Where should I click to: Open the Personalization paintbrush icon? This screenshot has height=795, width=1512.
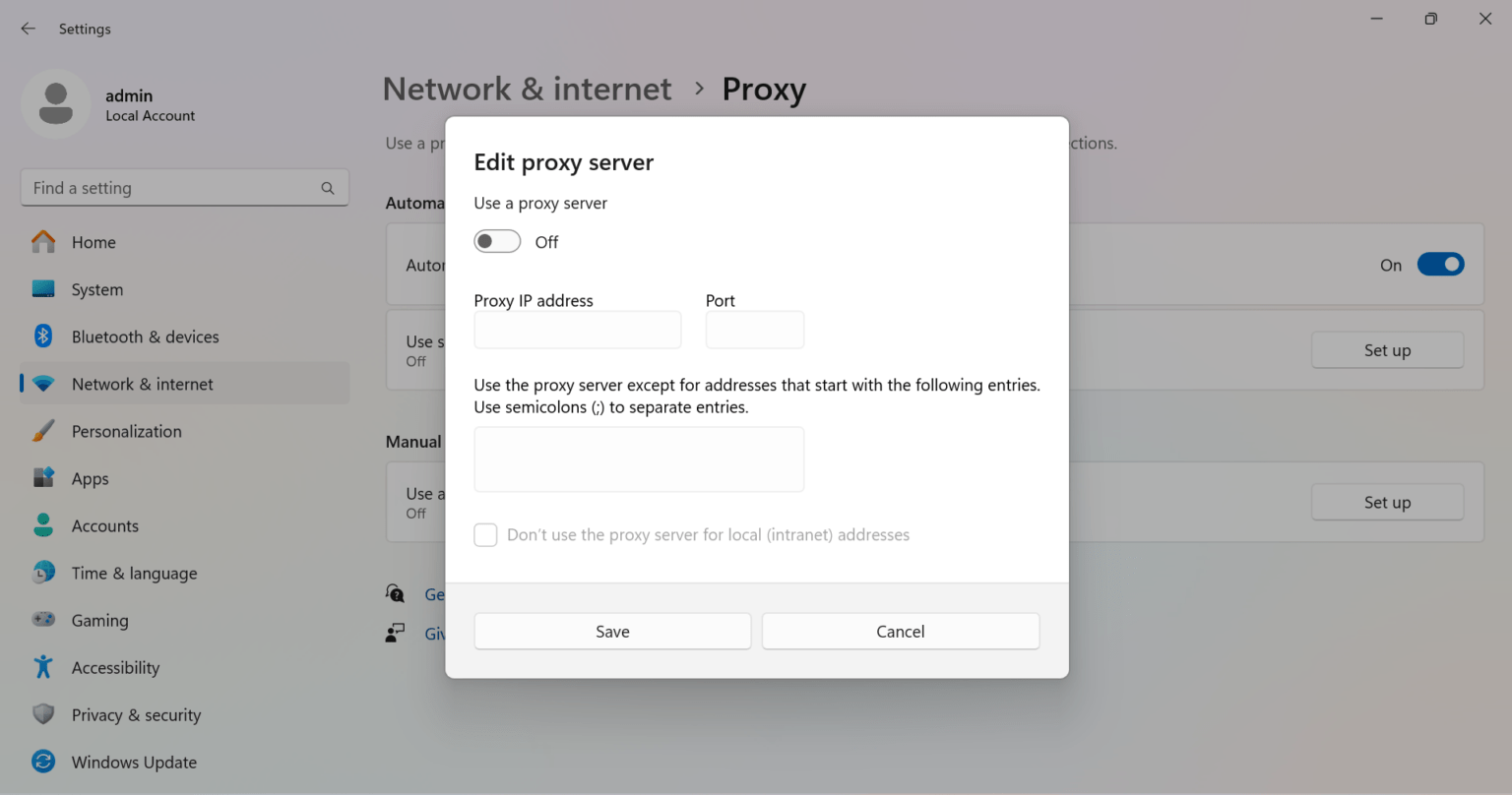tap(43, 431)
